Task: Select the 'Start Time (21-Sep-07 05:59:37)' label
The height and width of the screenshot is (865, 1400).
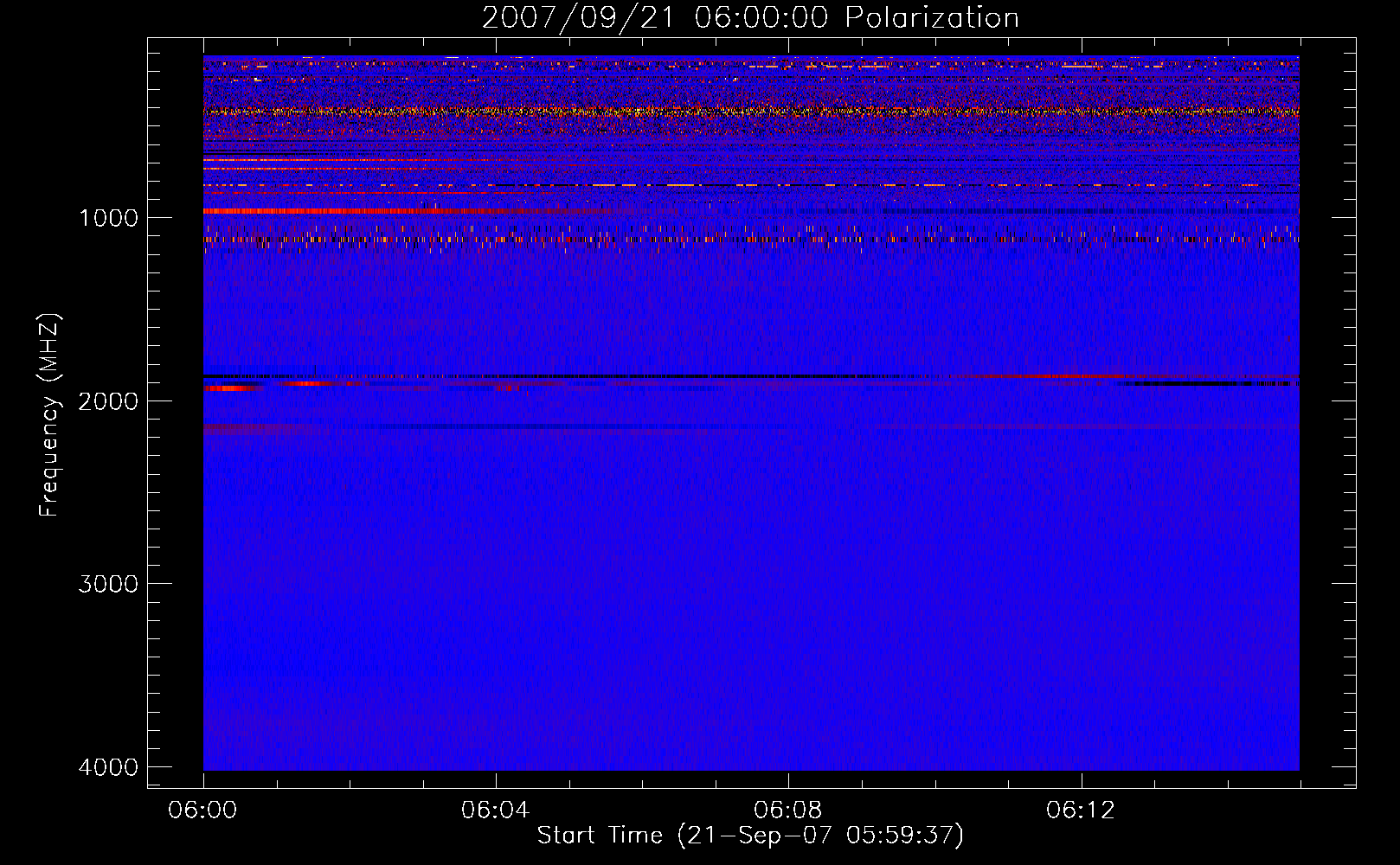Action: click(750, 836)
